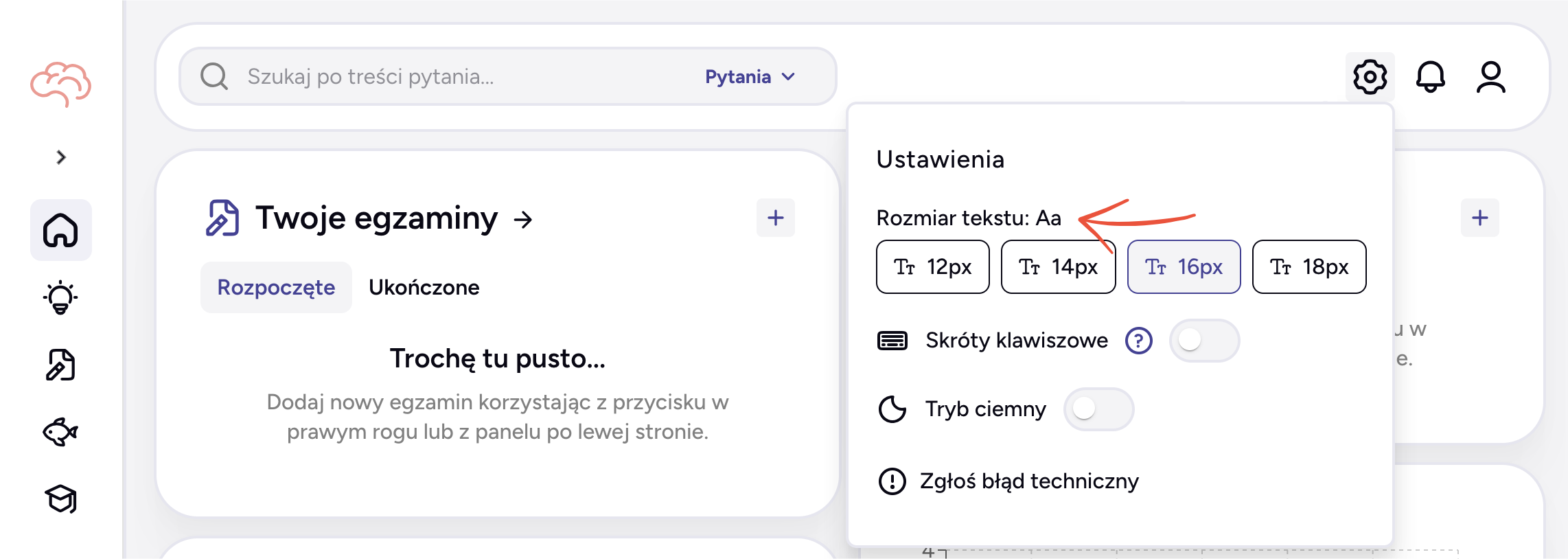The width and height of the screenshot is (1568, 559).
Task: Open the lightbulb section in the sidebar
Action: (60, 297)
